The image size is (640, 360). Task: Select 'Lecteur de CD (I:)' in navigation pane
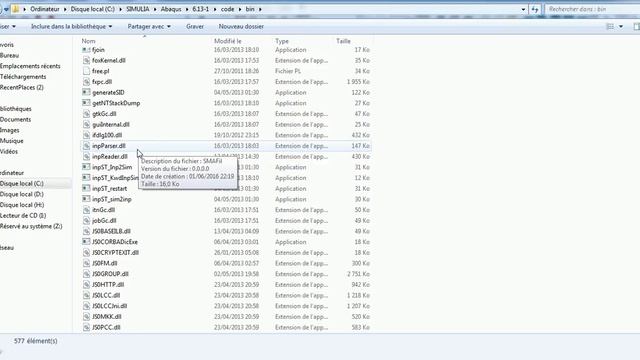point(23,216)
